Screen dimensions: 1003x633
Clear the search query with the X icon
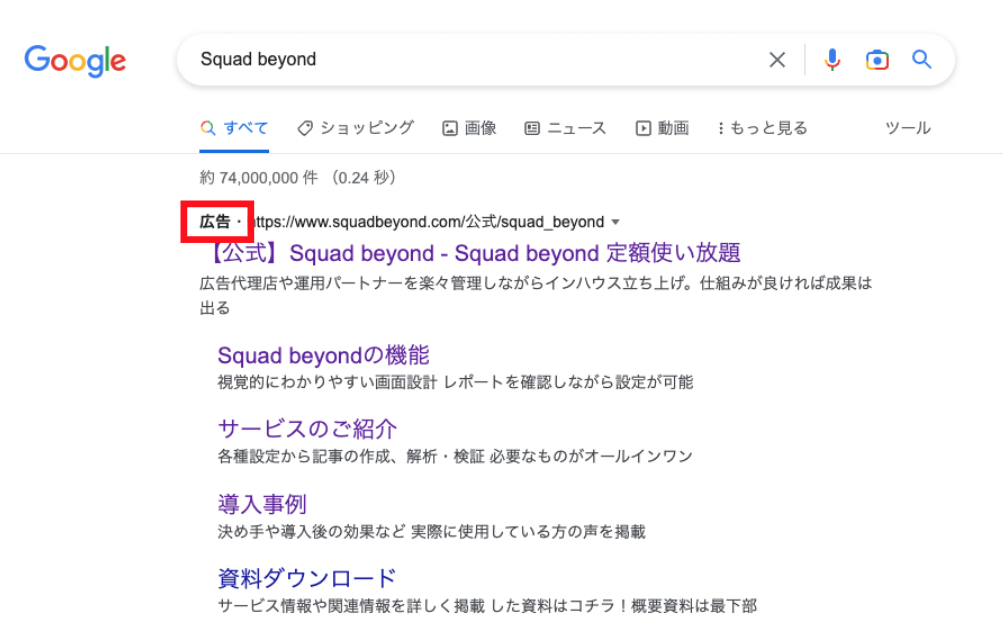click(777, 60)
